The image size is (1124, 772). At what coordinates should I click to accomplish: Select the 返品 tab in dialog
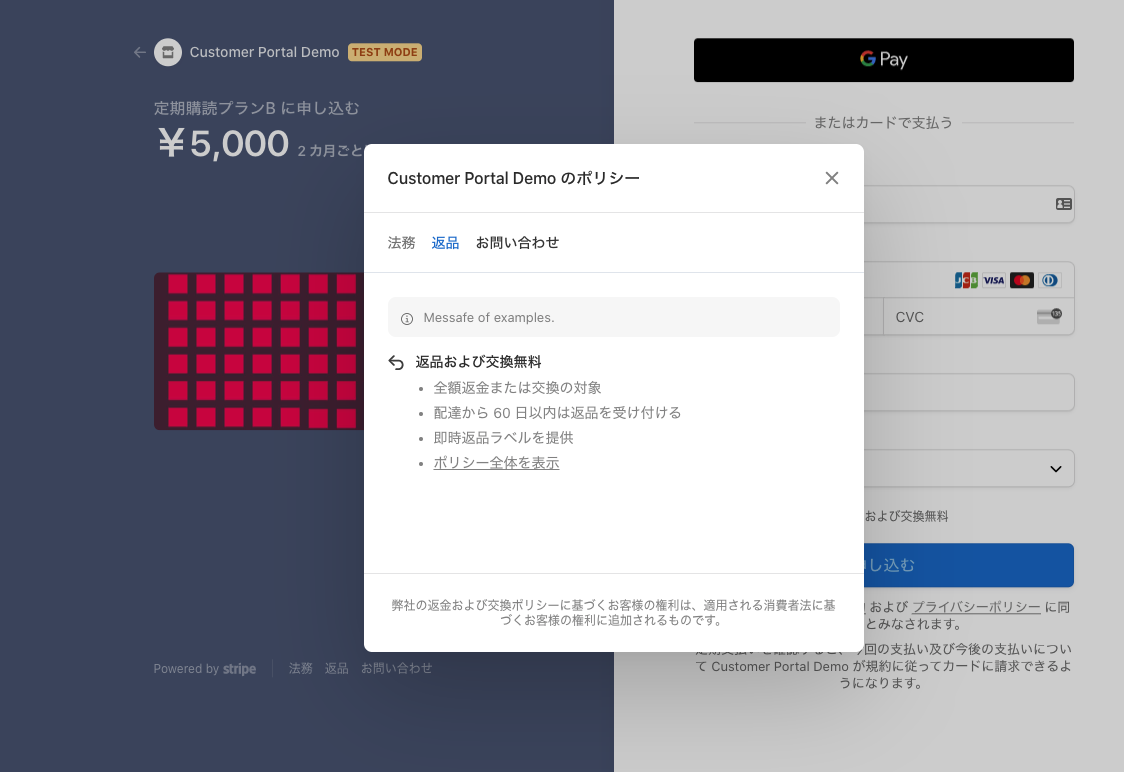click(445, 243)
